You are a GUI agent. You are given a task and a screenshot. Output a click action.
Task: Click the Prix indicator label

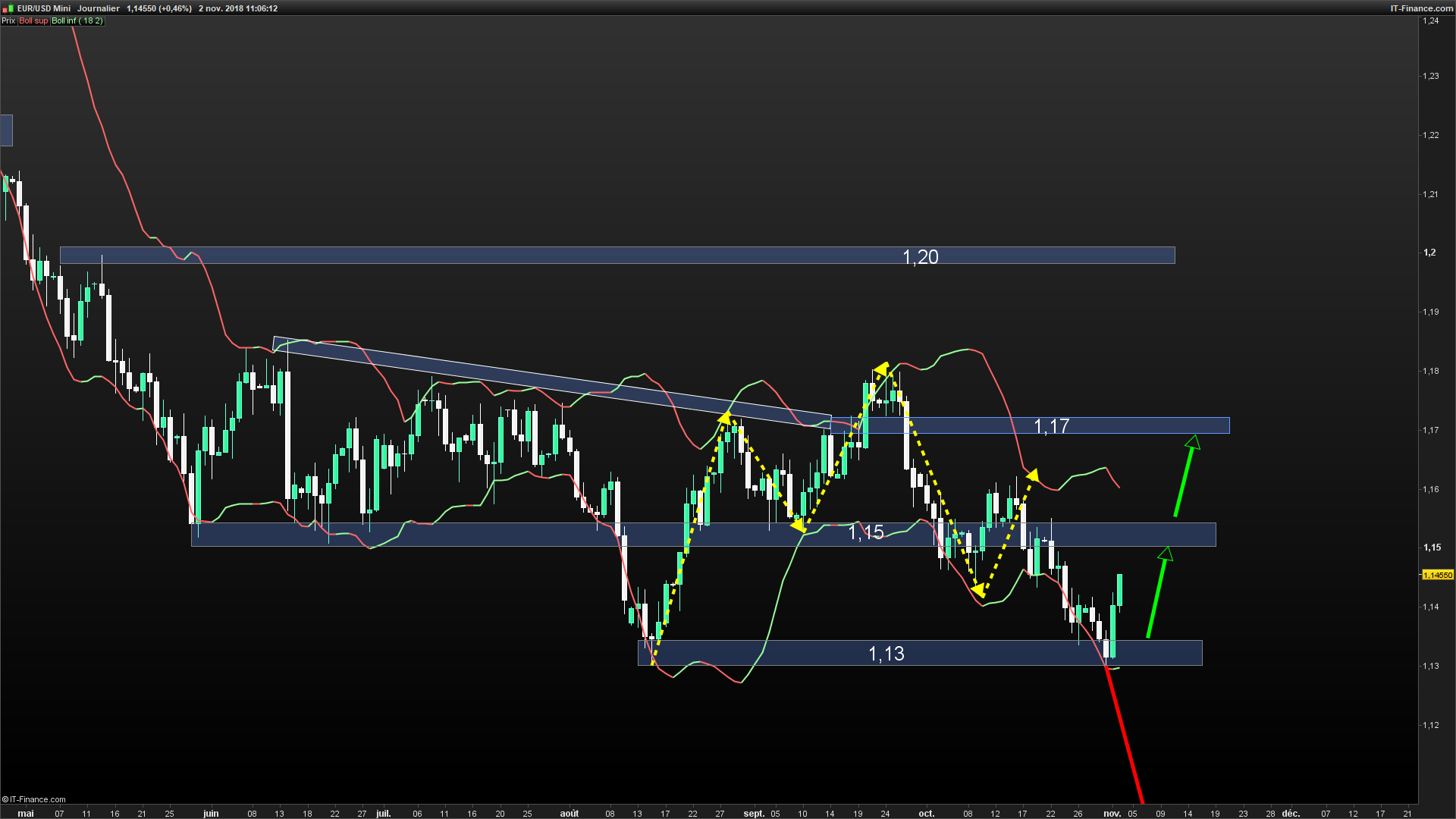click(8, 20)
